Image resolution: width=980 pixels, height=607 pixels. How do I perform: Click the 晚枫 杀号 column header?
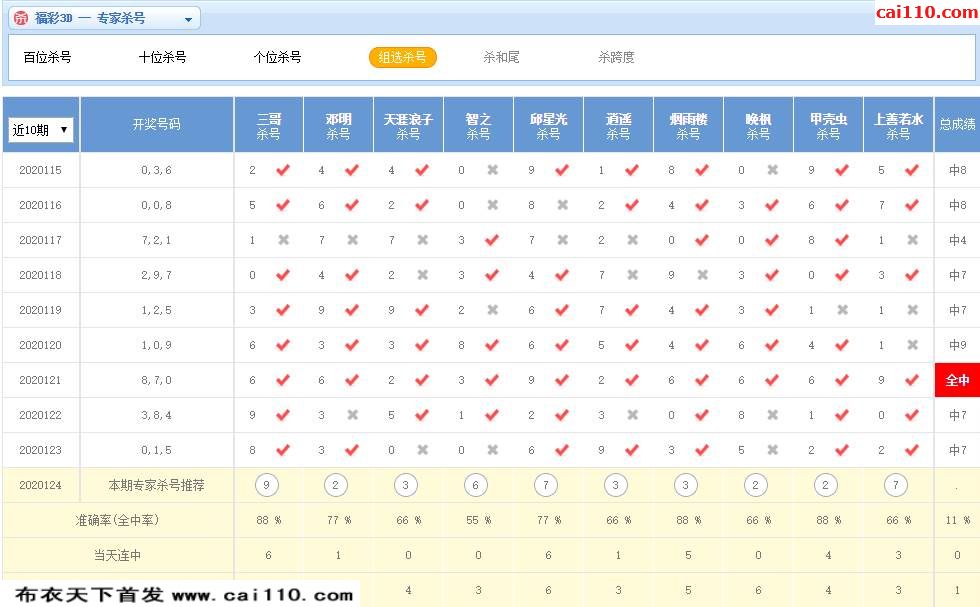(x=758, y=125)
